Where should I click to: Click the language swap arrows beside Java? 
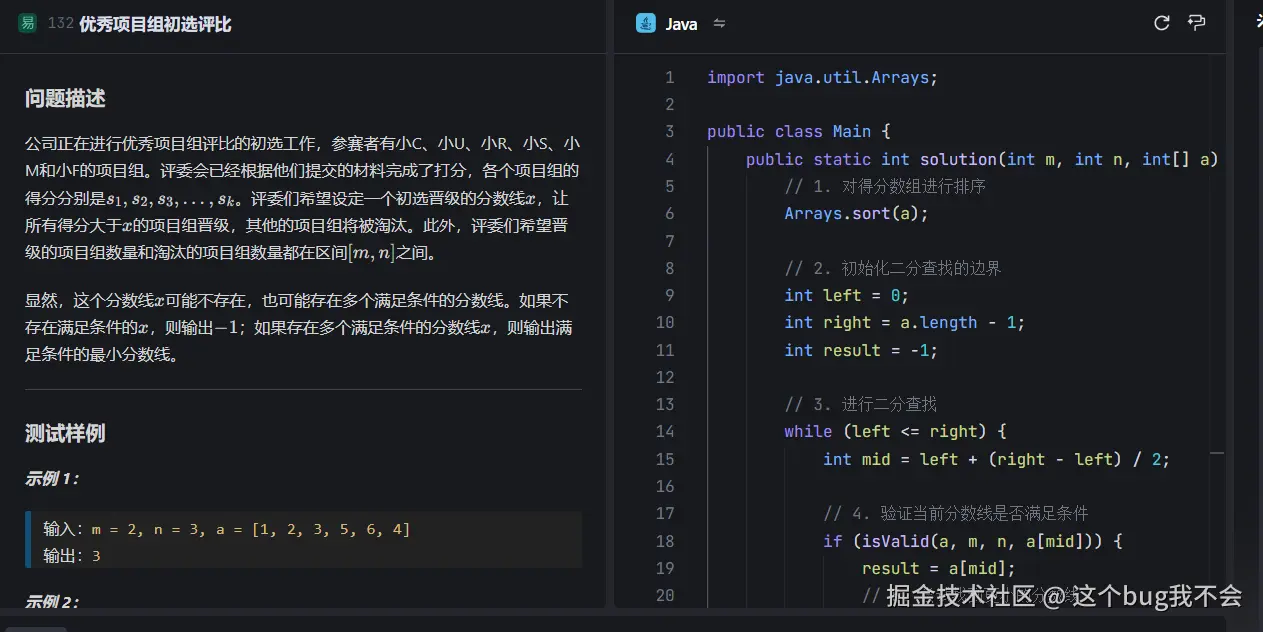coord(719,23)
